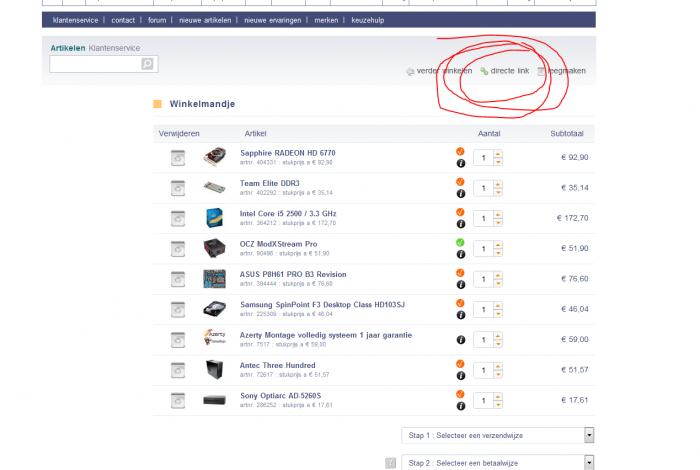Screen dimensions: 700x470
Task: Increase quantity of Intel Core i5 2500
Action: pos(498,215)
